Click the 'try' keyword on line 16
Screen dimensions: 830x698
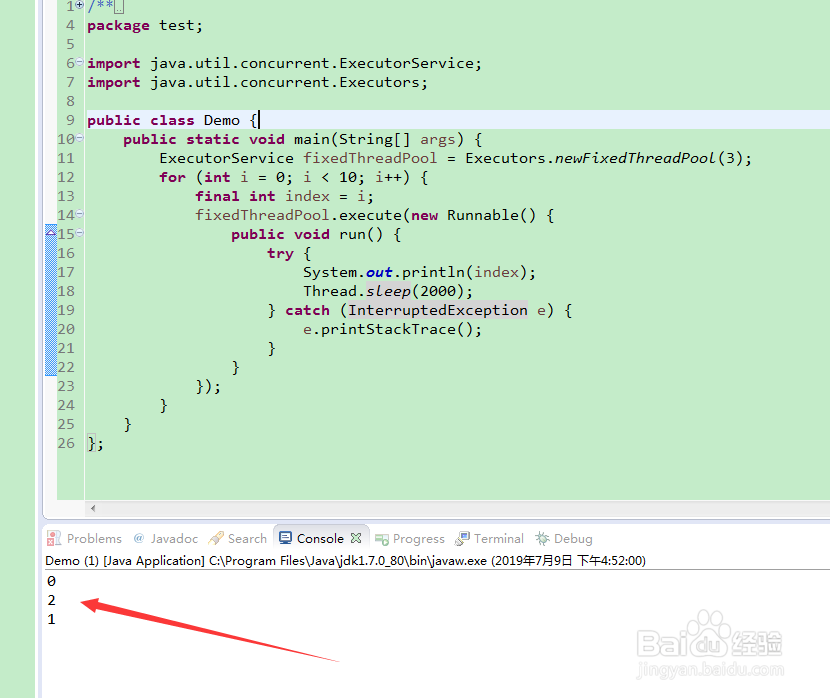point(280,253)
